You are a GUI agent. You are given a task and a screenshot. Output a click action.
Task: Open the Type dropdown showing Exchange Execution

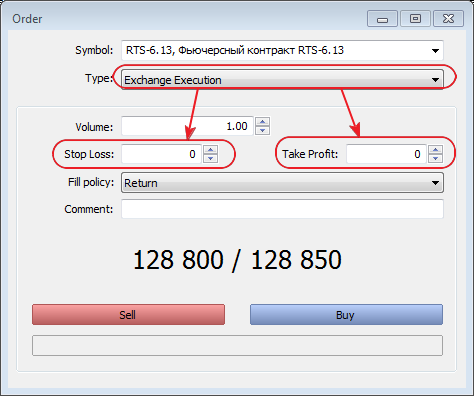click(282, 80)
